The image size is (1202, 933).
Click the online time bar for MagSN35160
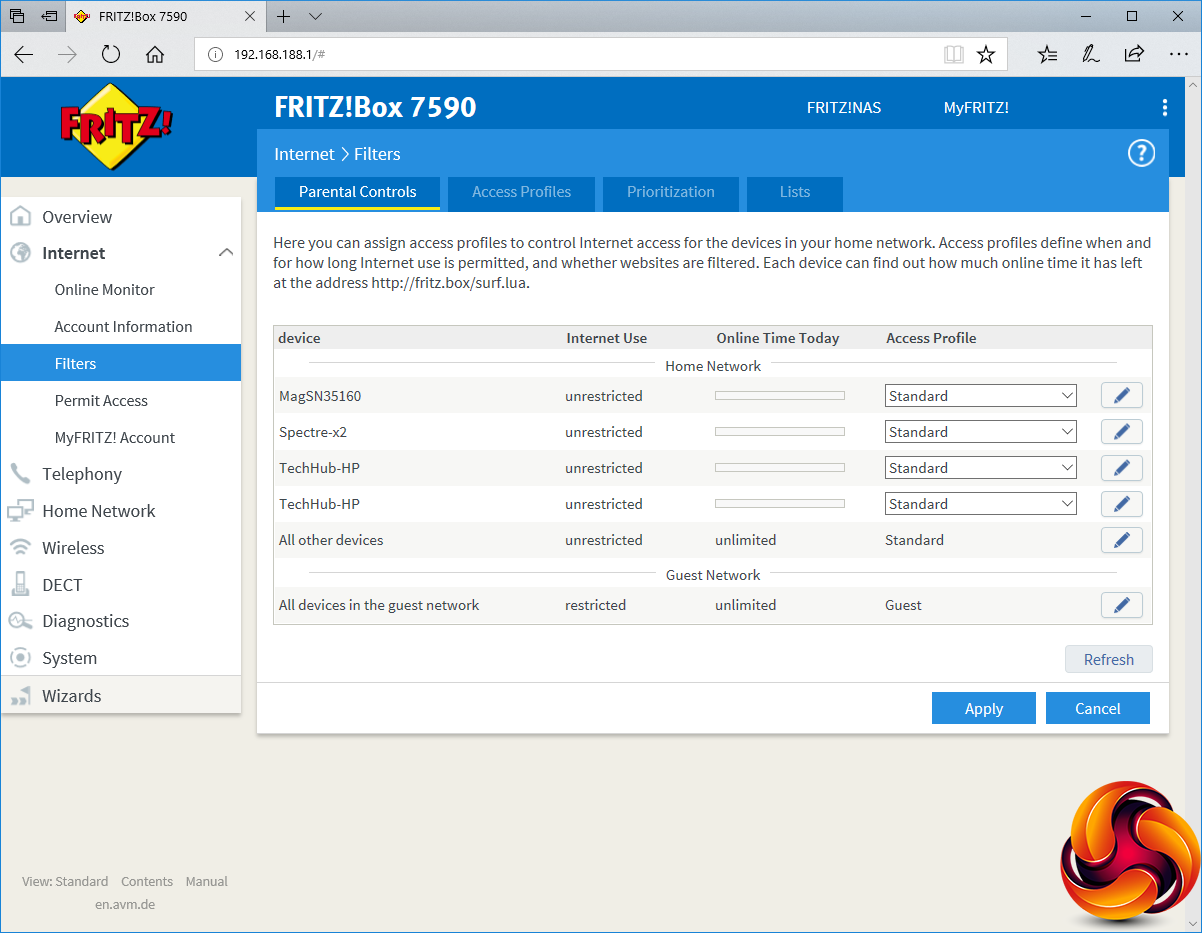coord(780,396)
